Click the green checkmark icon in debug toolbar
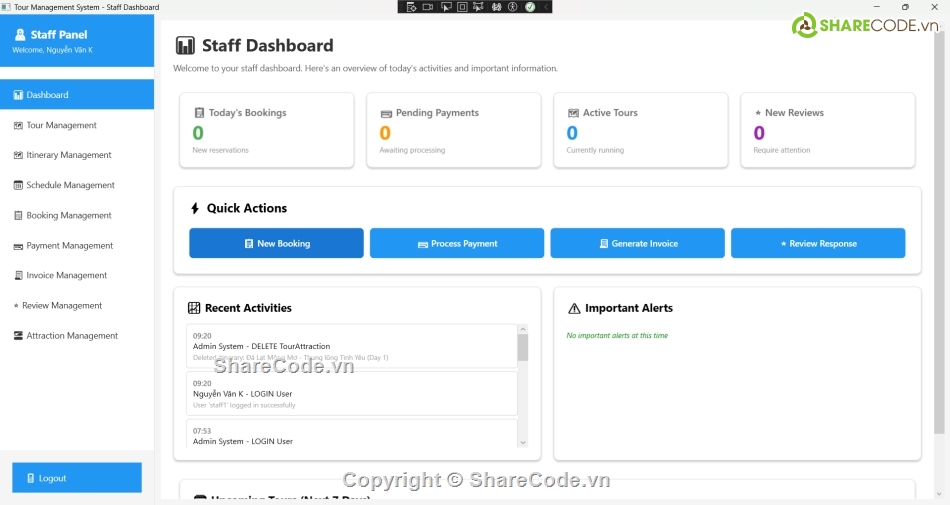The height and width of the screenshot is (505, 950). coord(530,7)
